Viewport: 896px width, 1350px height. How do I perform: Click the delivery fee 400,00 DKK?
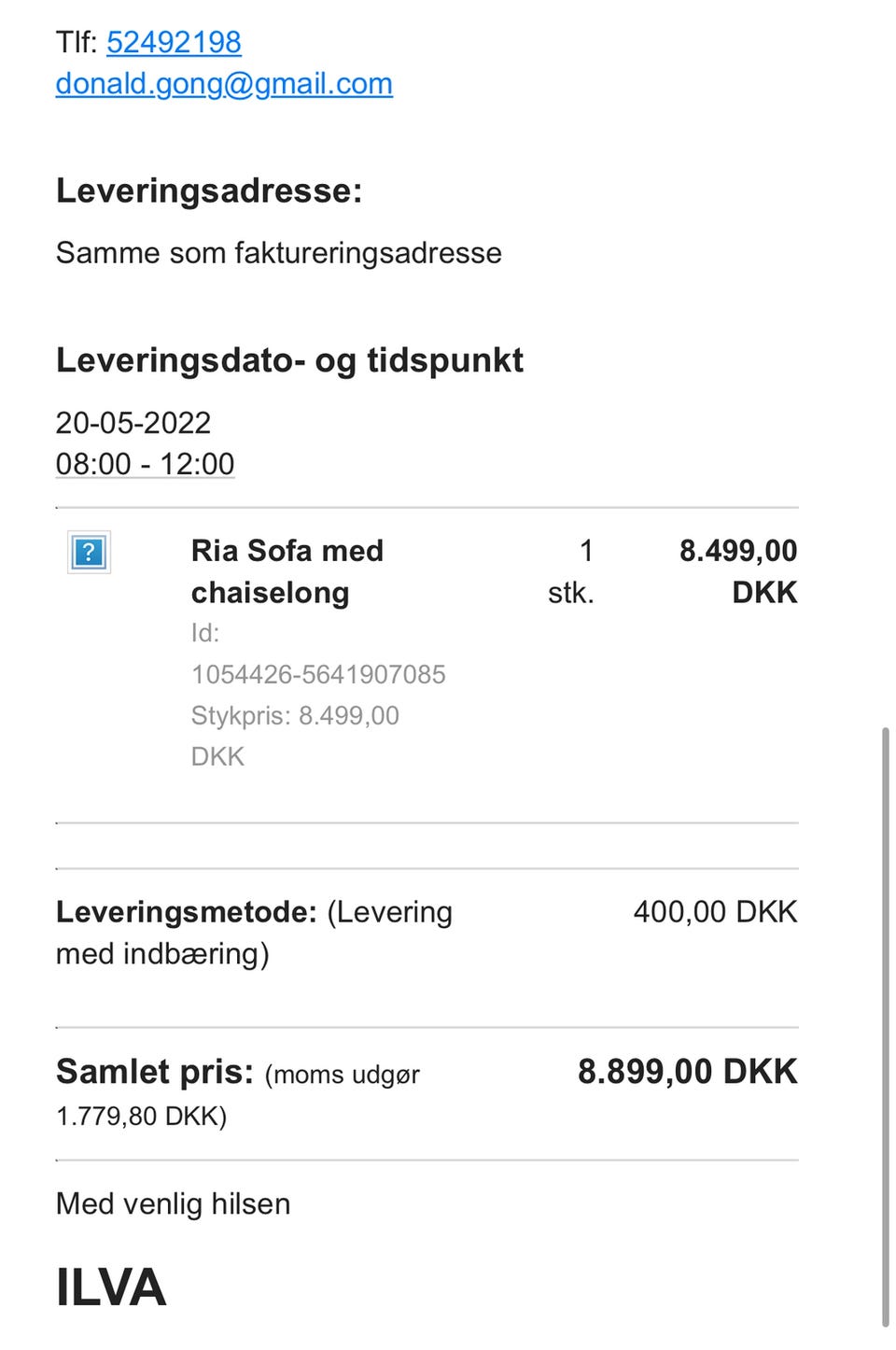point(715,912)
